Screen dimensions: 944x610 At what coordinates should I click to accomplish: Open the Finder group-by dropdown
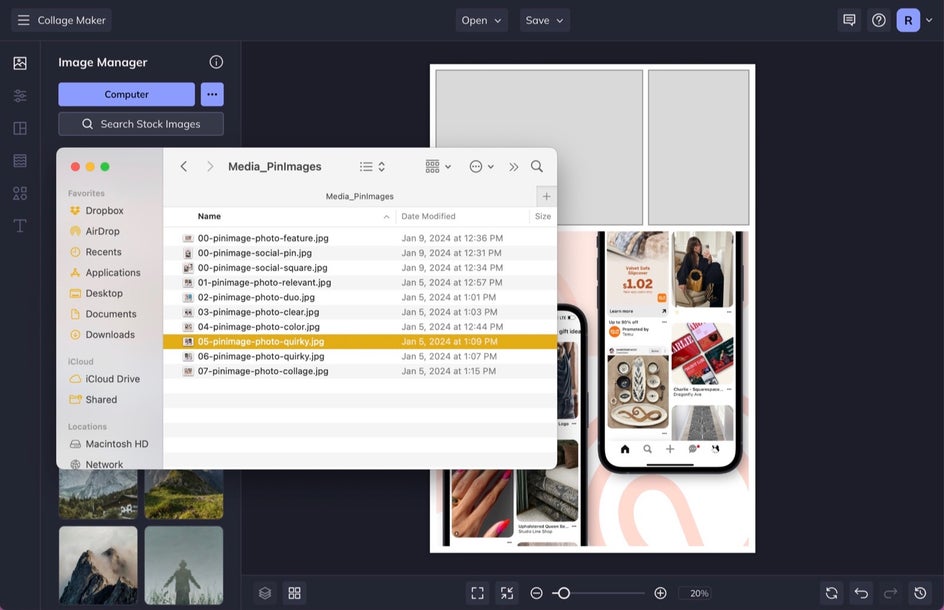tap(438, 167)
